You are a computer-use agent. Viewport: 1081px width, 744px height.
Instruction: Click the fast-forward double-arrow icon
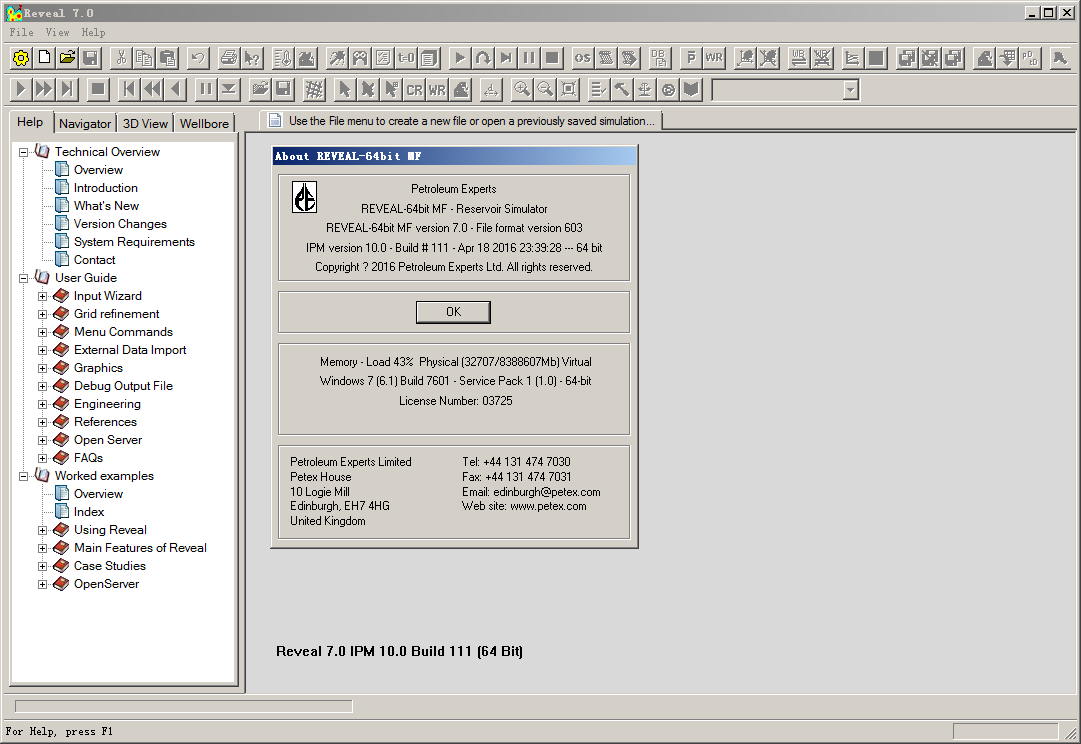tap(44, 89)
